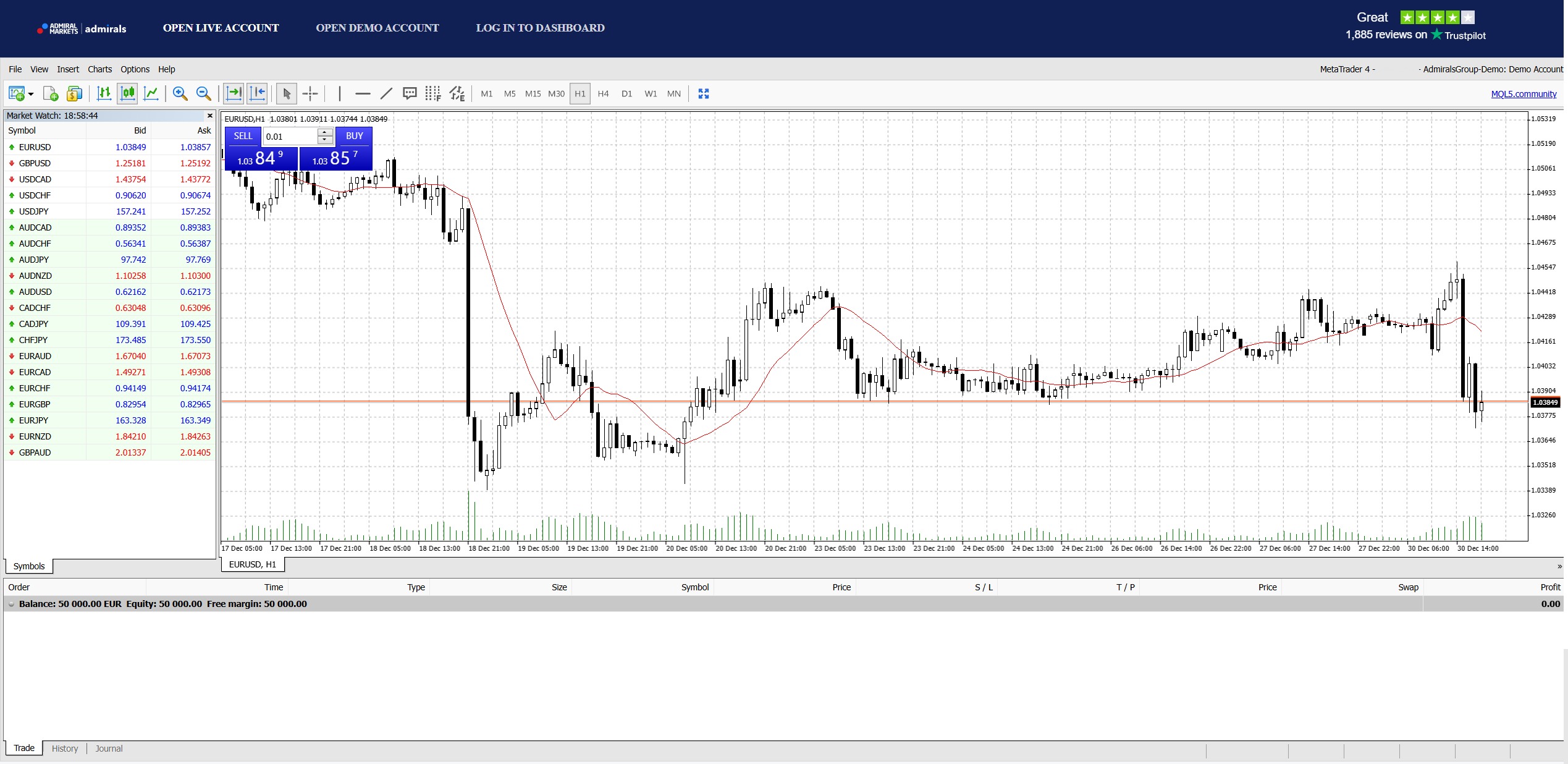Collapse the Balance summary row arrow
1568x764 pixels.
[11, 604]
